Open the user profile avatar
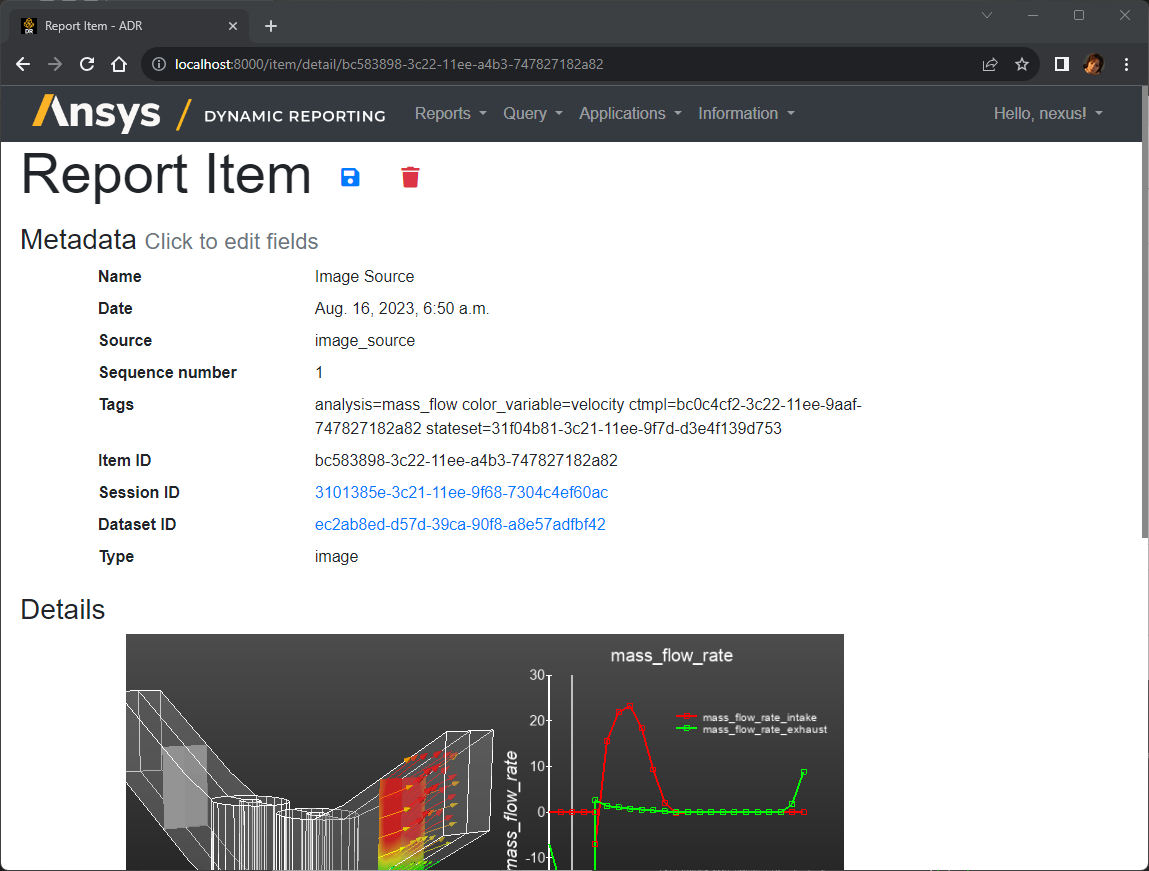Screen dimensions: 1149x871 click(x=1094, y=64)
